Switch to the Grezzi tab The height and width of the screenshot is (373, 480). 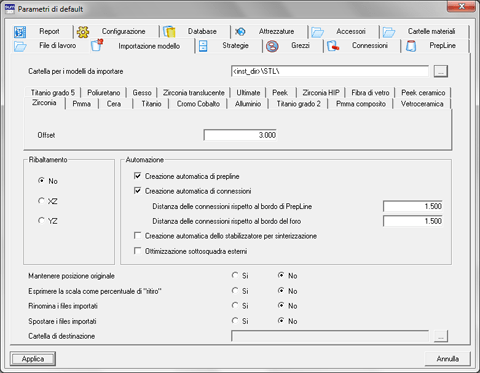click(x=293, y=46)
